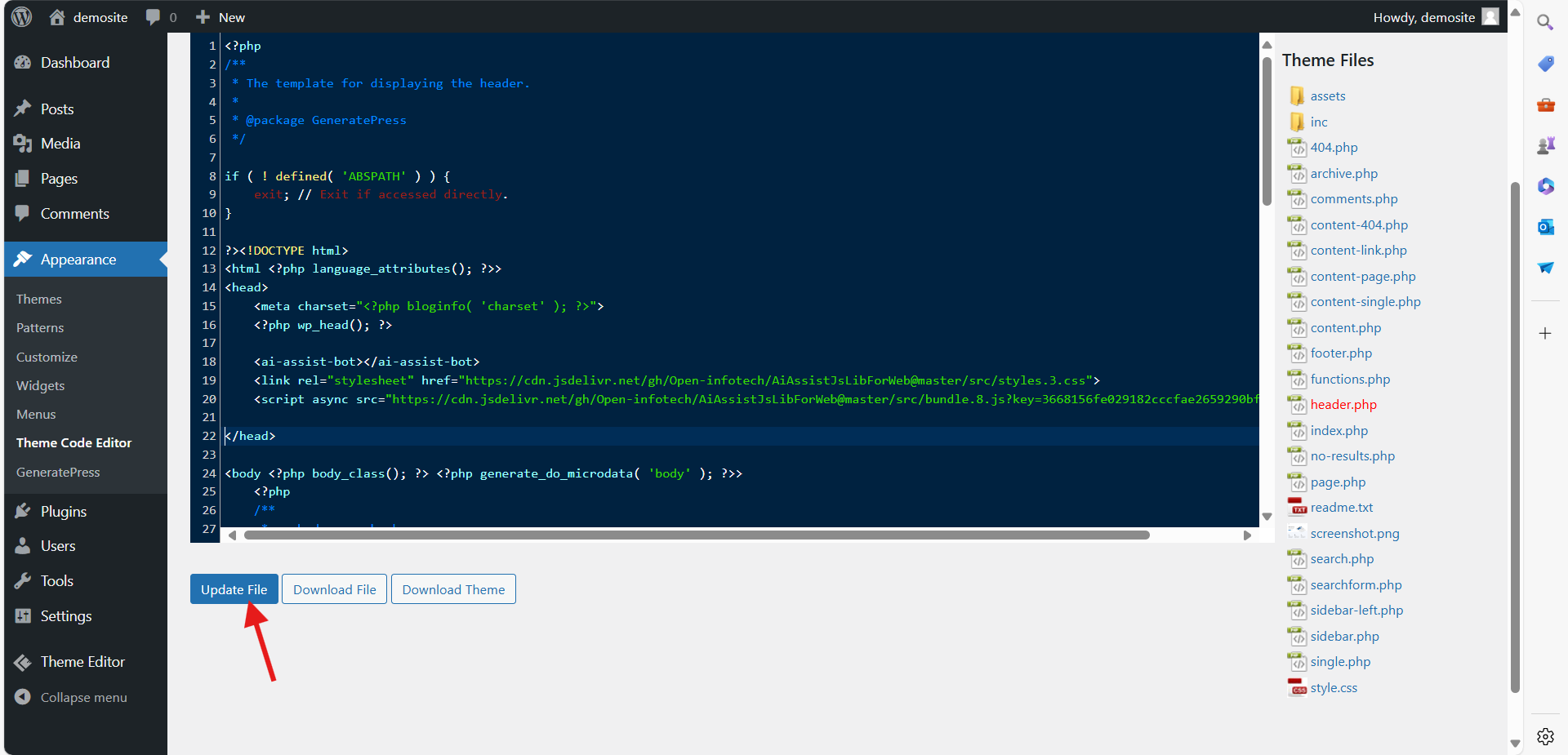Open index.php in theme files
The width and height of the screenshot is (1568, 755).
pos(1339,431)
